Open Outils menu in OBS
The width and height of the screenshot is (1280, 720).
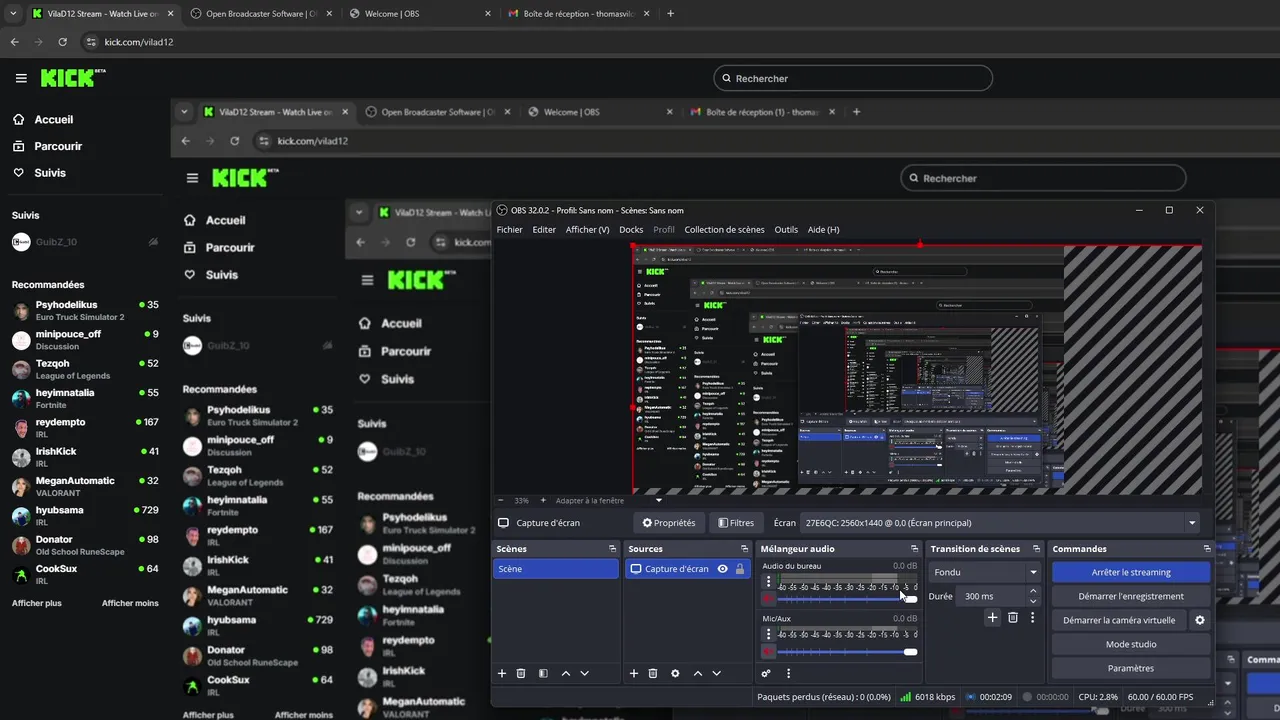(786, 230)
